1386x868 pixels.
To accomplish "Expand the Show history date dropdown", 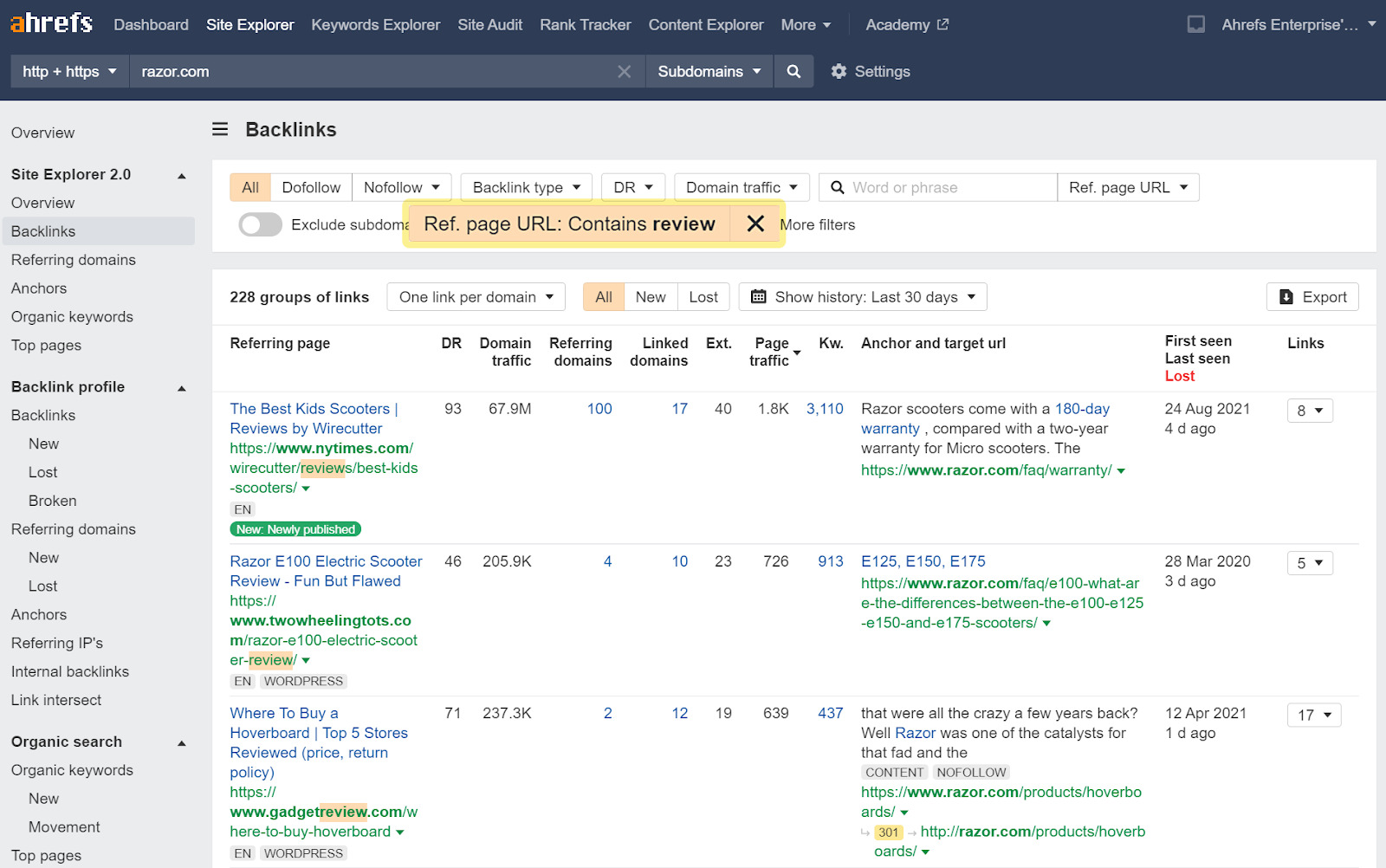I will point(863,297).
